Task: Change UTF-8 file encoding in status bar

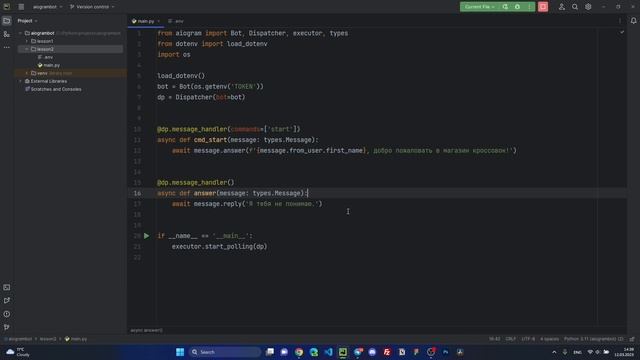Action: tap(528, 339)
